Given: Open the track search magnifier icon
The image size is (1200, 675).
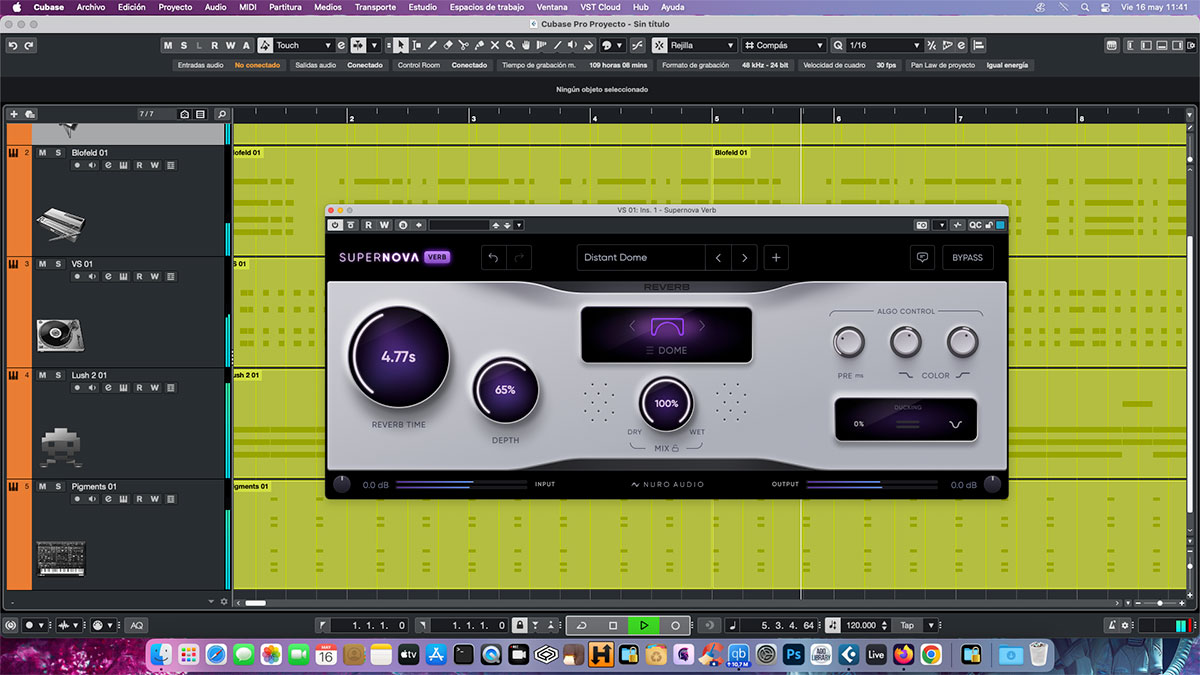Looking at the screenshot, I should (221, 114).
